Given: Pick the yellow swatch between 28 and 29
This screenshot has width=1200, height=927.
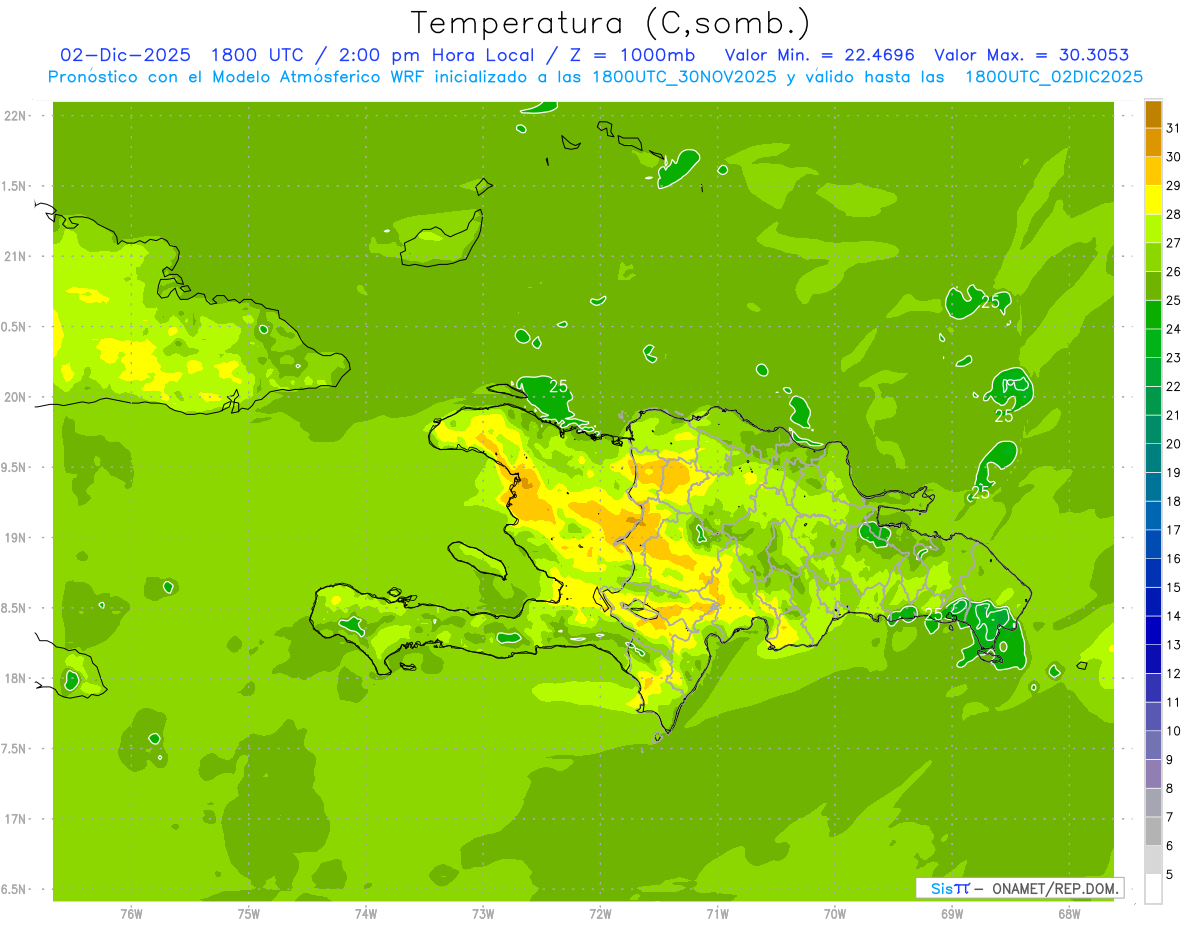Looking at the screenshot, I should pos(1153,200).
